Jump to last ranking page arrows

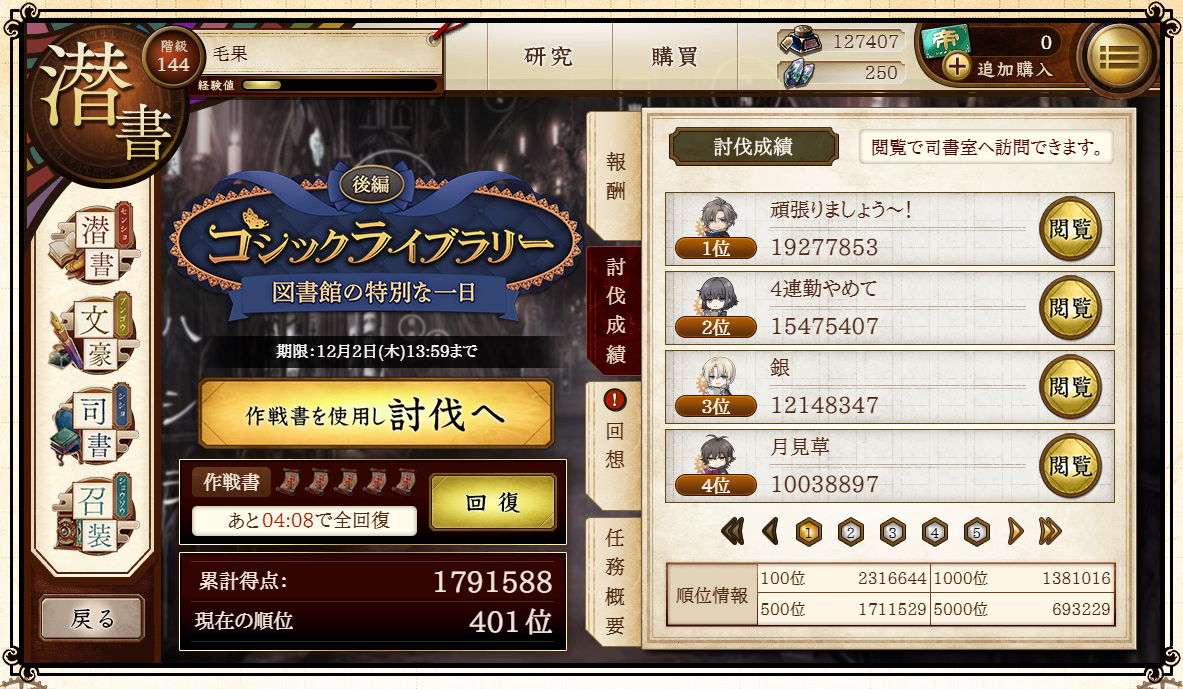[x=1049, y=532]
